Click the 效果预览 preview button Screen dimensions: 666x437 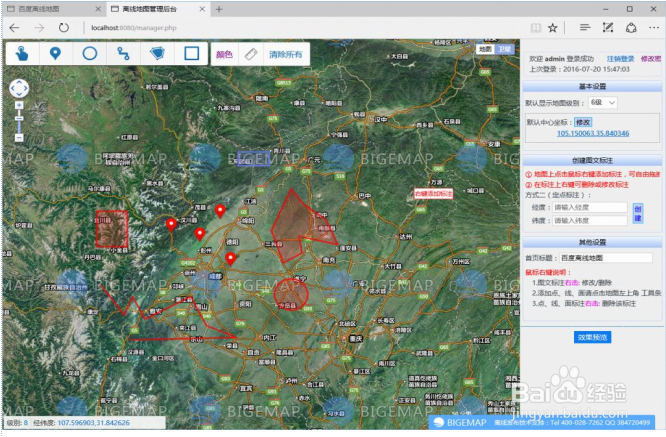(593, 337)
